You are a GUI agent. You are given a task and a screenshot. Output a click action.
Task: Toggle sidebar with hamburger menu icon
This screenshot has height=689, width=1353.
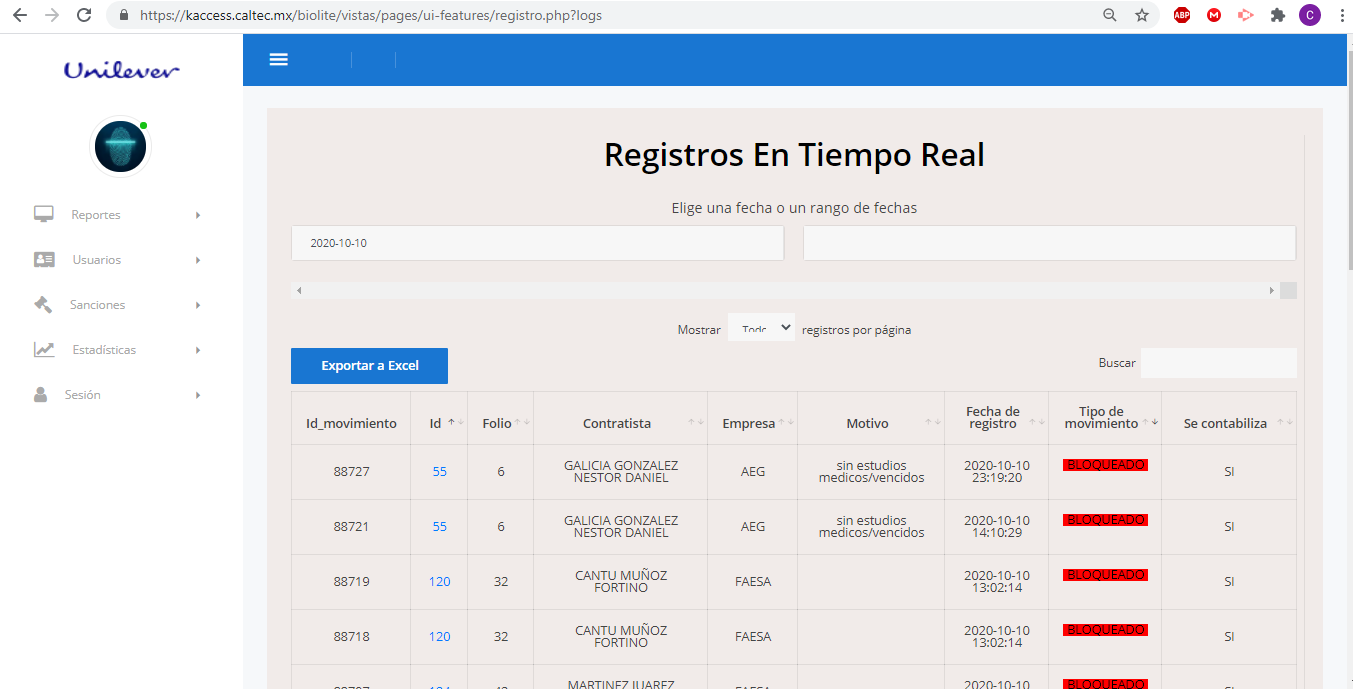[x=279, y=60]
